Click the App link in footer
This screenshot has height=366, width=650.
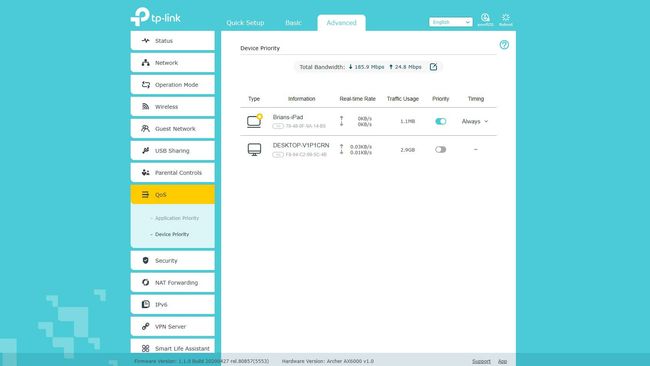pyautogui.click(x=502, y=361)
